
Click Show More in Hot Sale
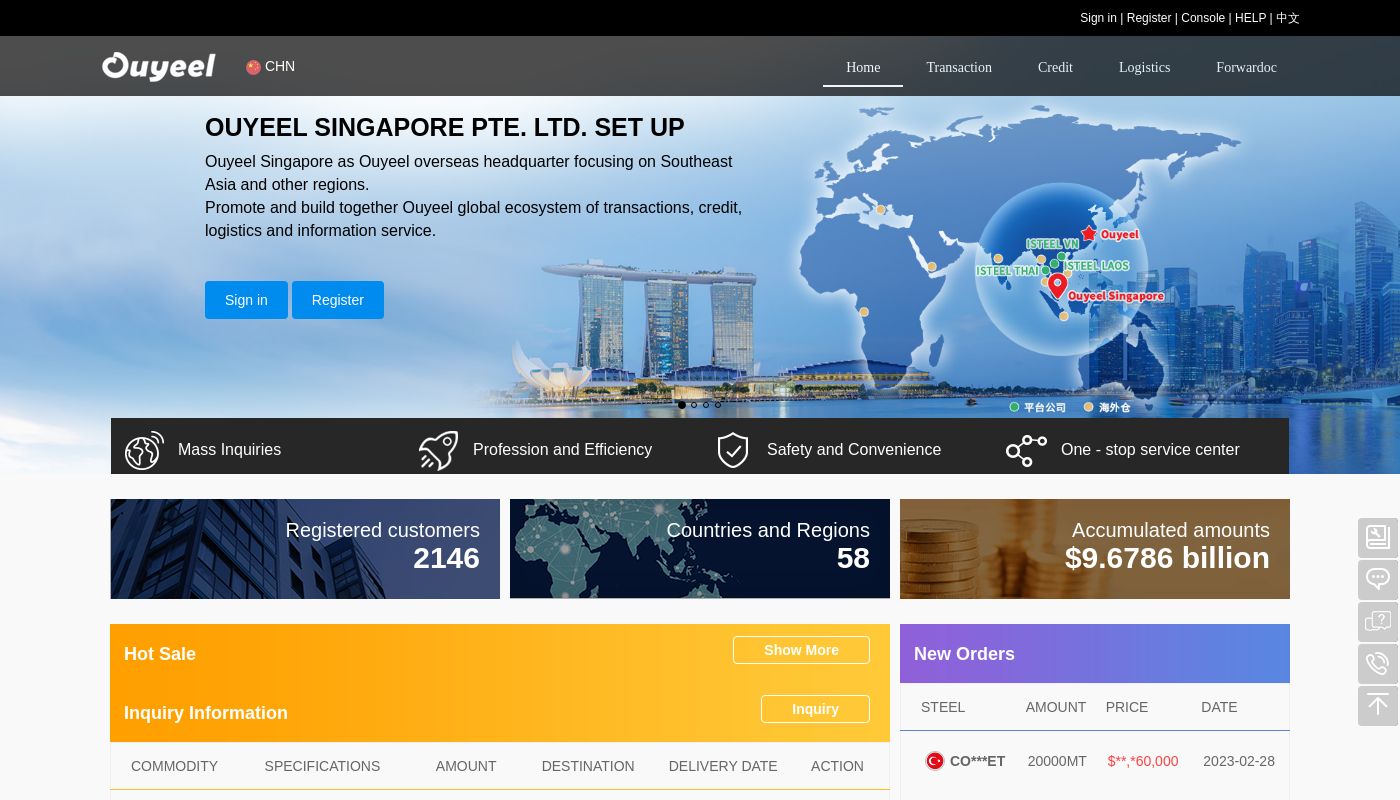801,650
